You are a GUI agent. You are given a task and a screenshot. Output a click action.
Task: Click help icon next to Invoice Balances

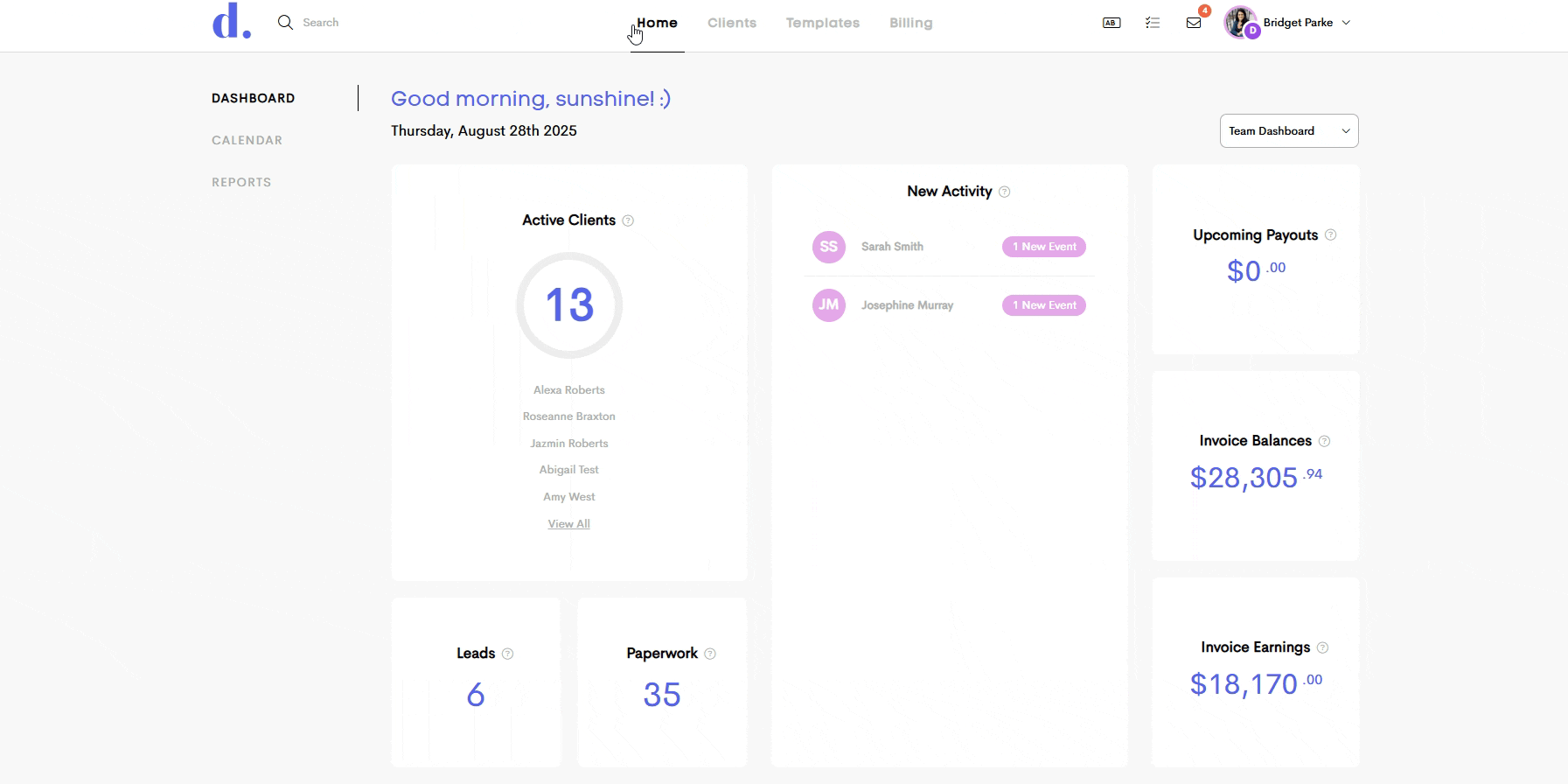pos(1325,441)
